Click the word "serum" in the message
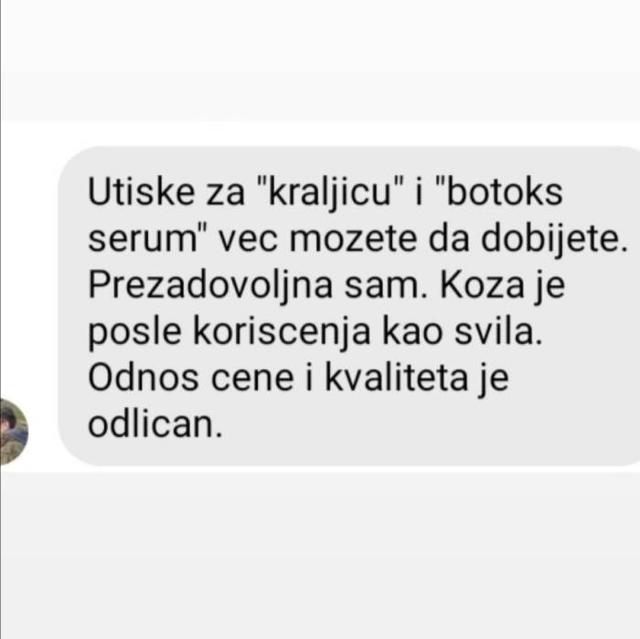The width and height of the screenshot is (640, 639). [x=142, y=241]
